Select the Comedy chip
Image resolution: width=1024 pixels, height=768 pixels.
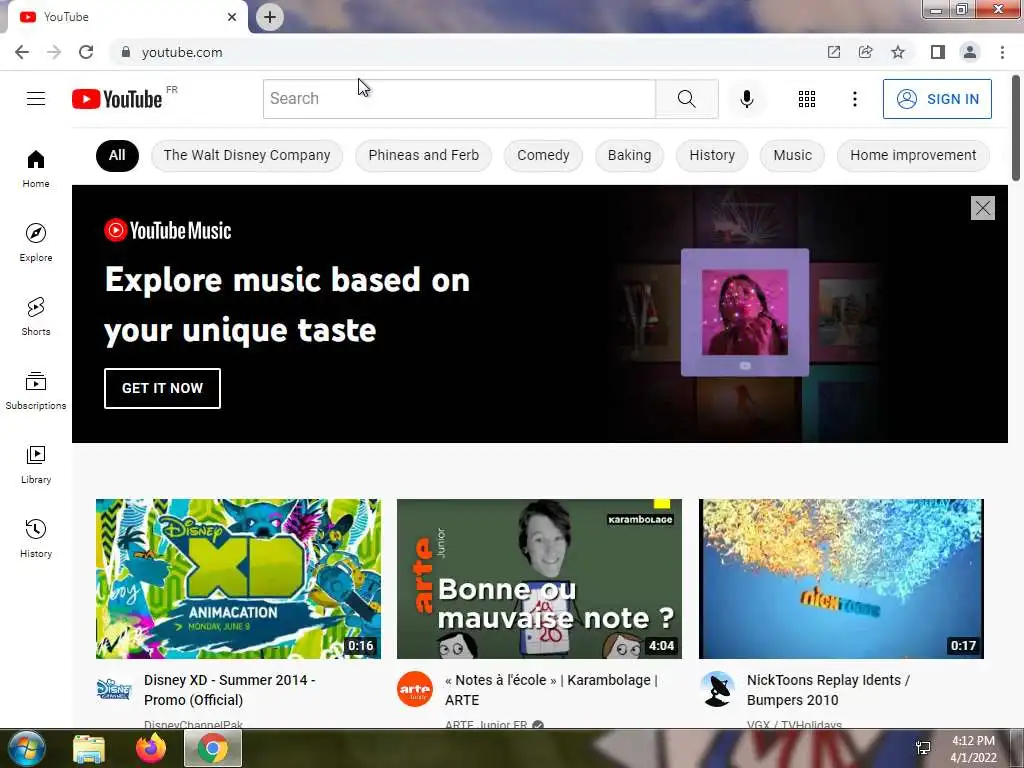click(543, 155)
